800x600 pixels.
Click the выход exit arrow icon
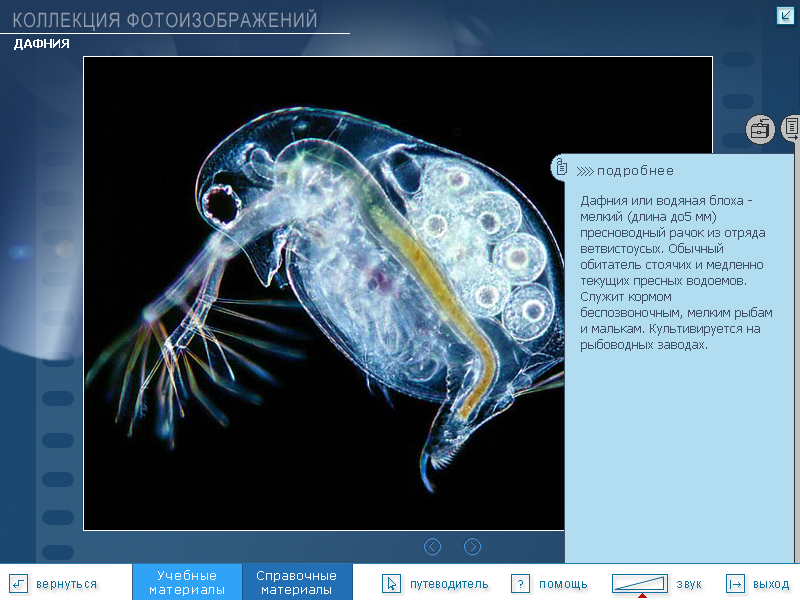[735, 583]
